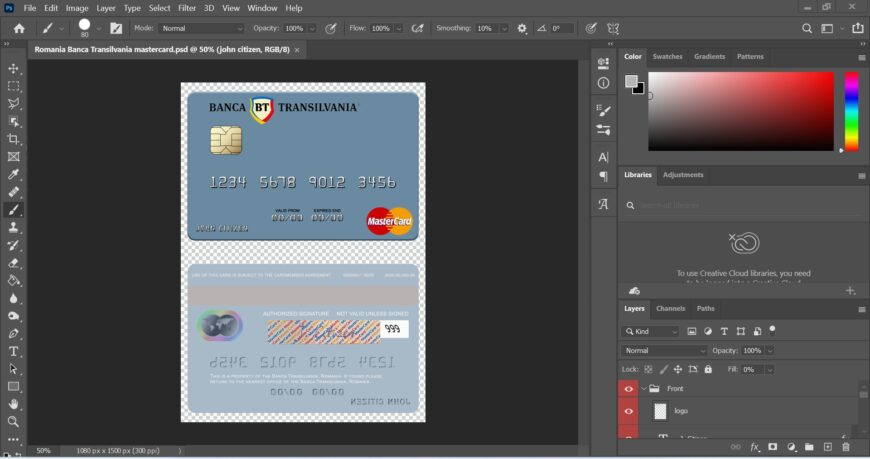
Task: Open the File menu
Action: (x=29, y=8)
